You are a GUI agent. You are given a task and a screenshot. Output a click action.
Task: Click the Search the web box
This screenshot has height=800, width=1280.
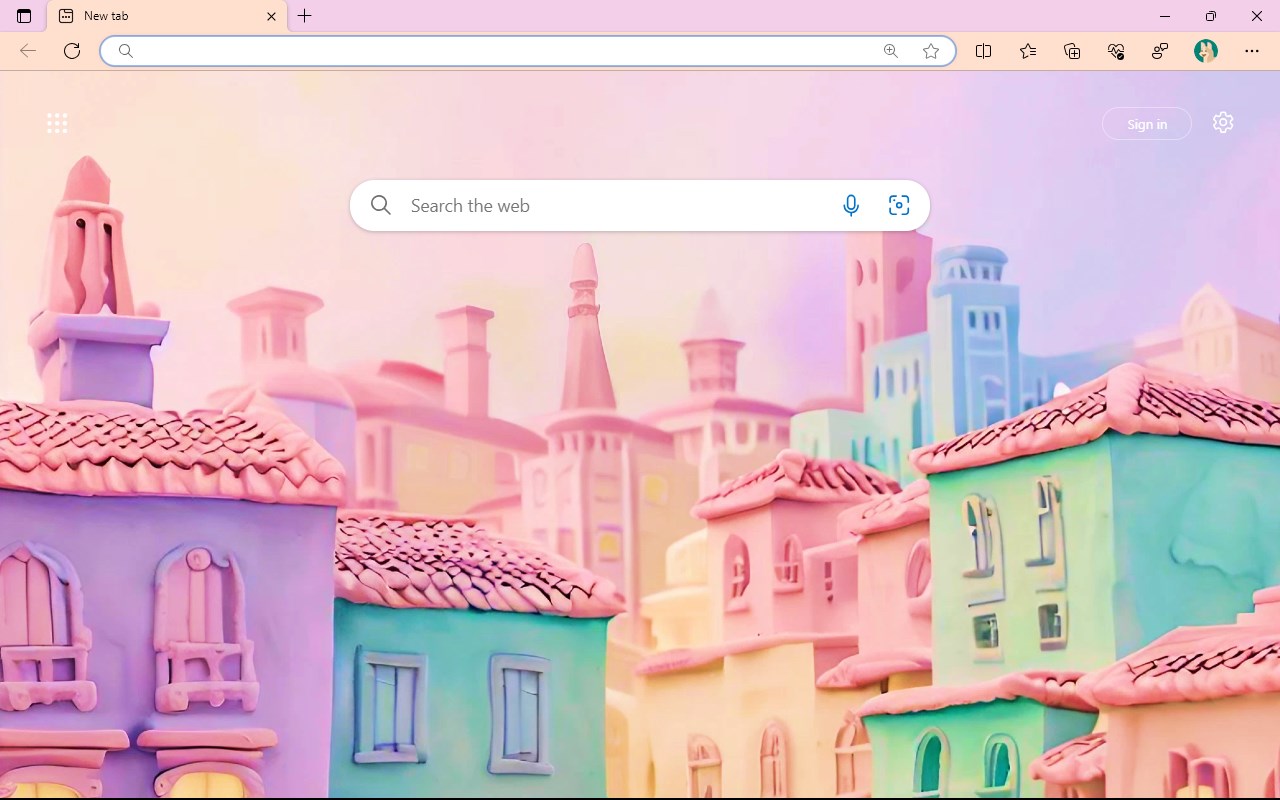[x=640, y=205]
